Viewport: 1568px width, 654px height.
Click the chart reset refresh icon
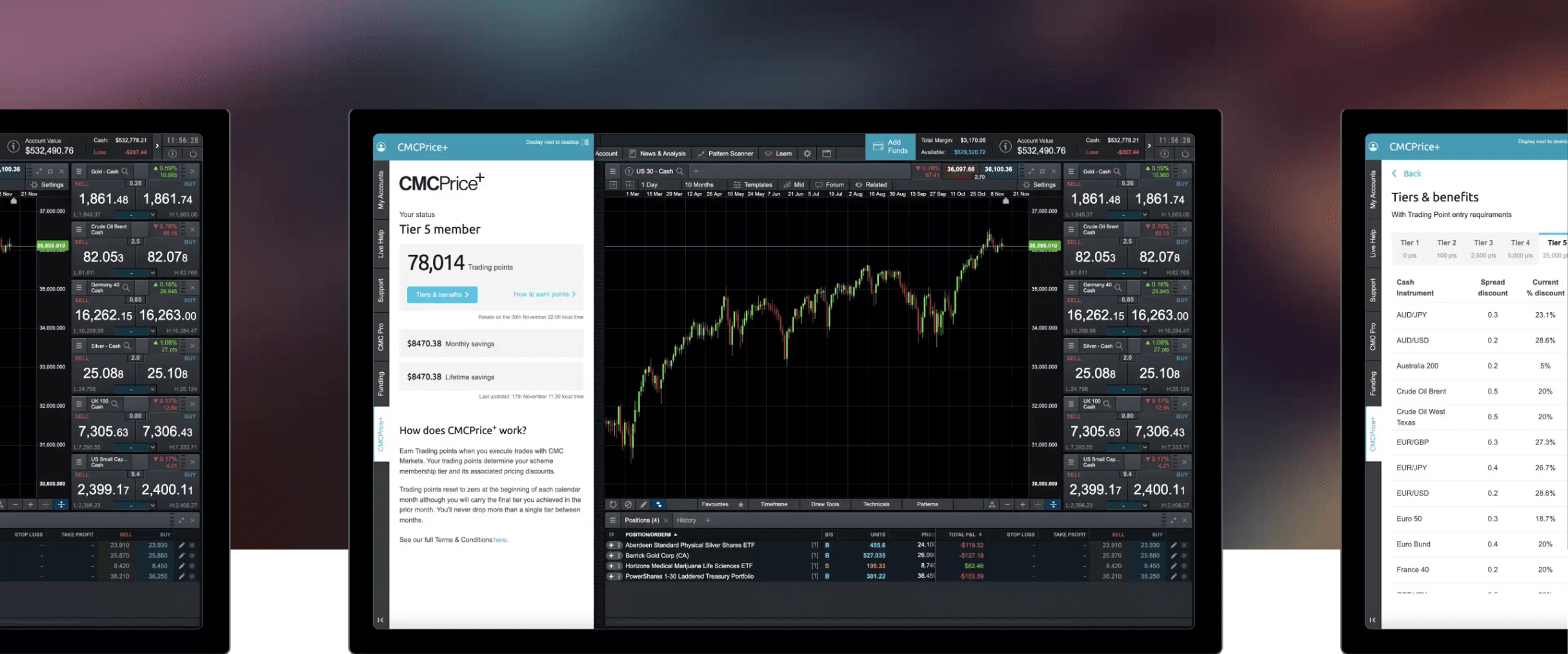(613, 504)
